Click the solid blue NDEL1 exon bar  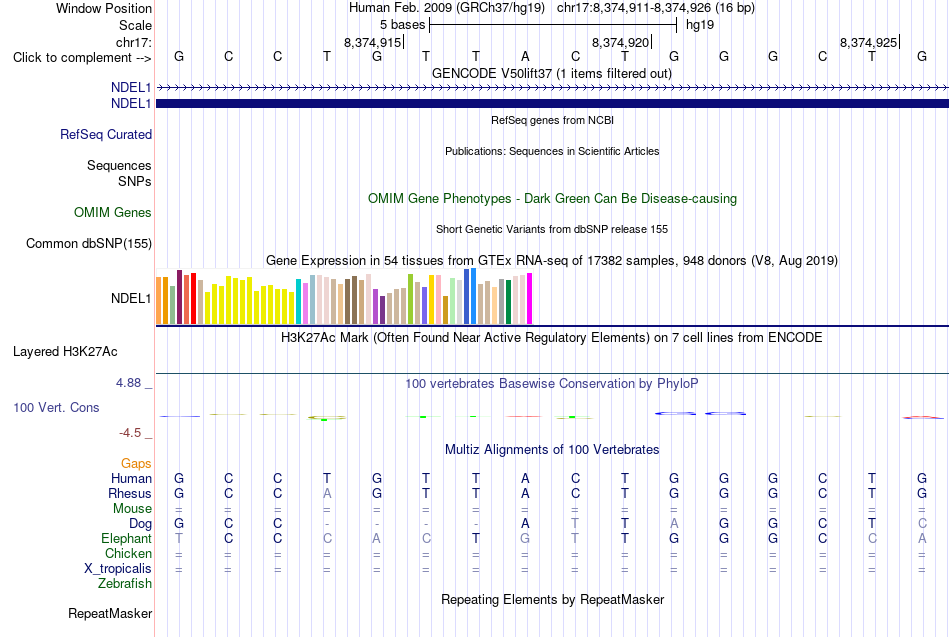click(552, 104)
